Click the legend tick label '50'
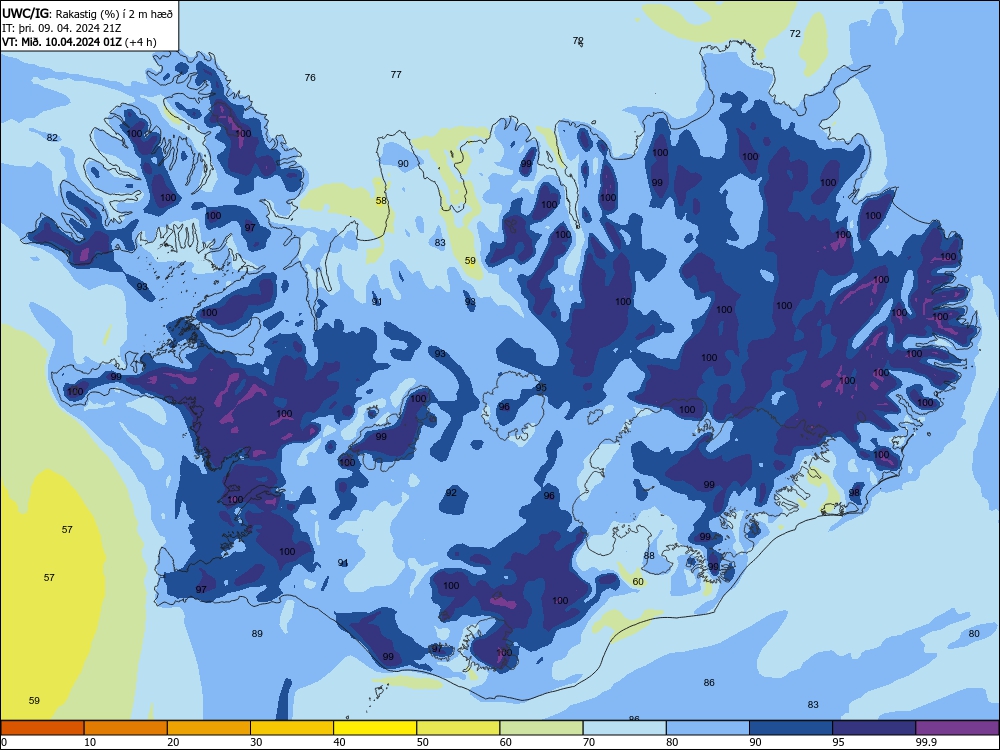The width and height of the screenshot is (1000, 750). pos(423,742)
